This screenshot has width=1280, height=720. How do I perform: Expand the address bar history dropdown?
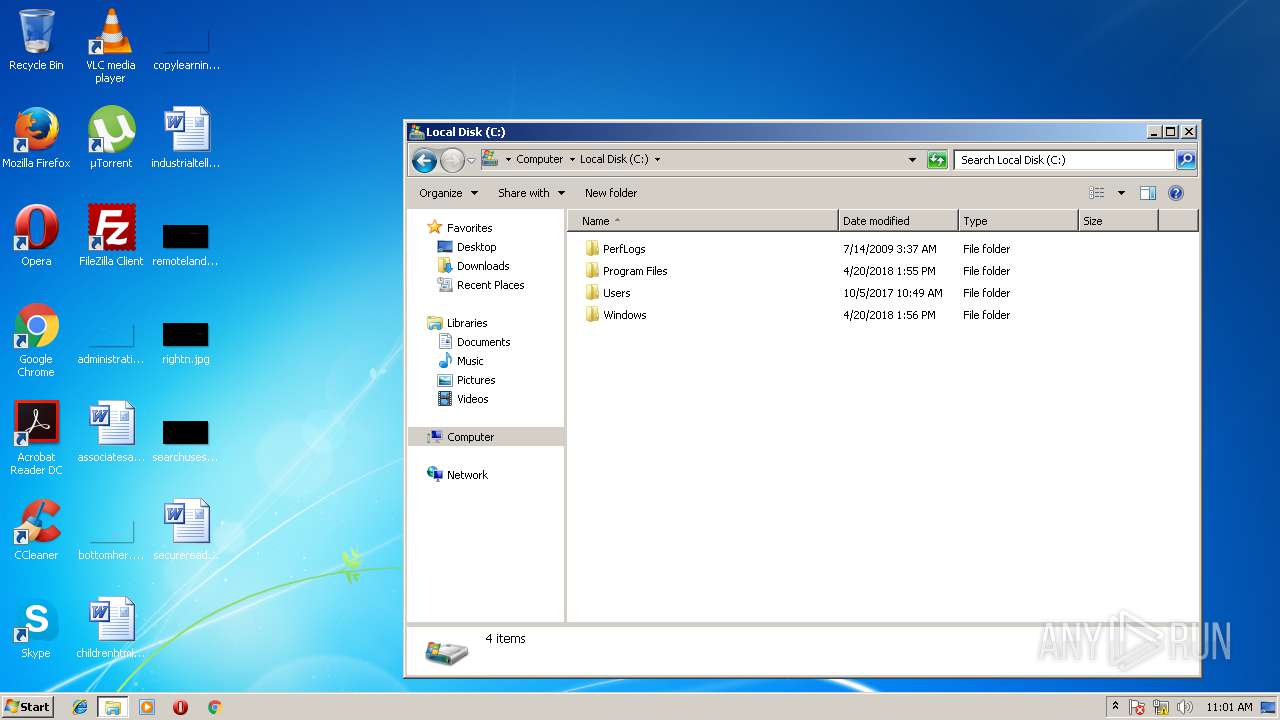[912, 160]
